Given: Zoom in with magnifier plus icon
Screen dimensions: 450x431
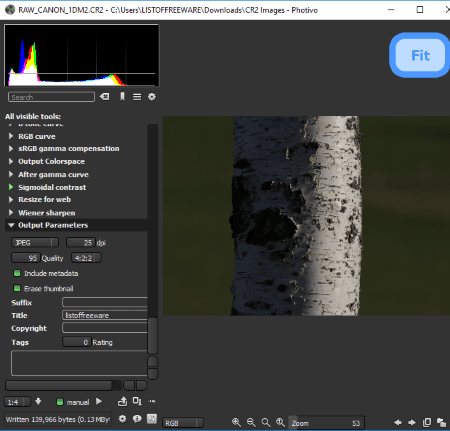Looking at the screenshot, I should click(236, 422).
